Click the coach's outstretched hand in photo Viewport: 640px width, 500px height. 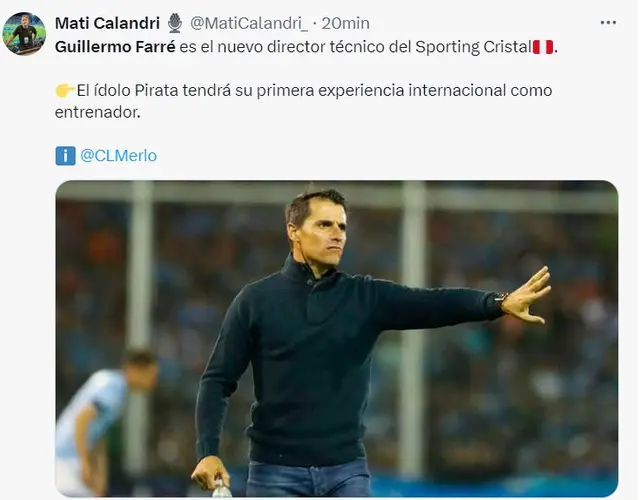[527, 295]
